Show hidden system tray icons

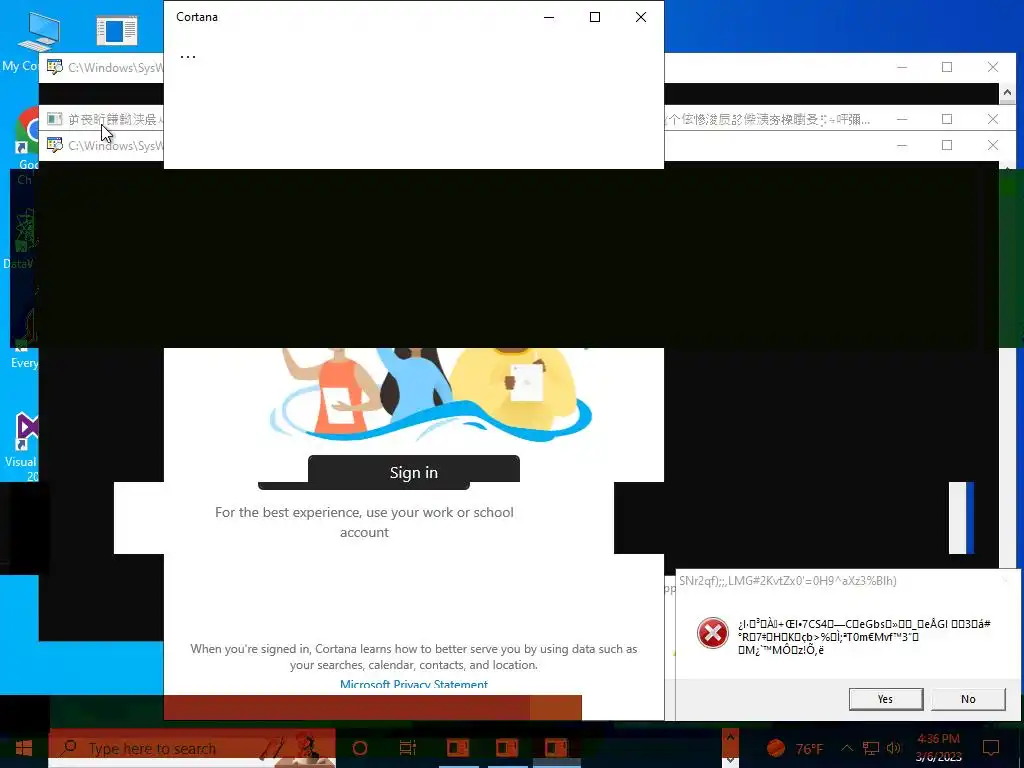coord(846,748)
